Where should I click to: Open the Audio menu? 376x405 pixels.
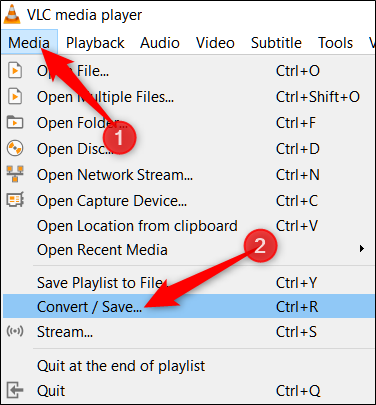coord(160,43)
